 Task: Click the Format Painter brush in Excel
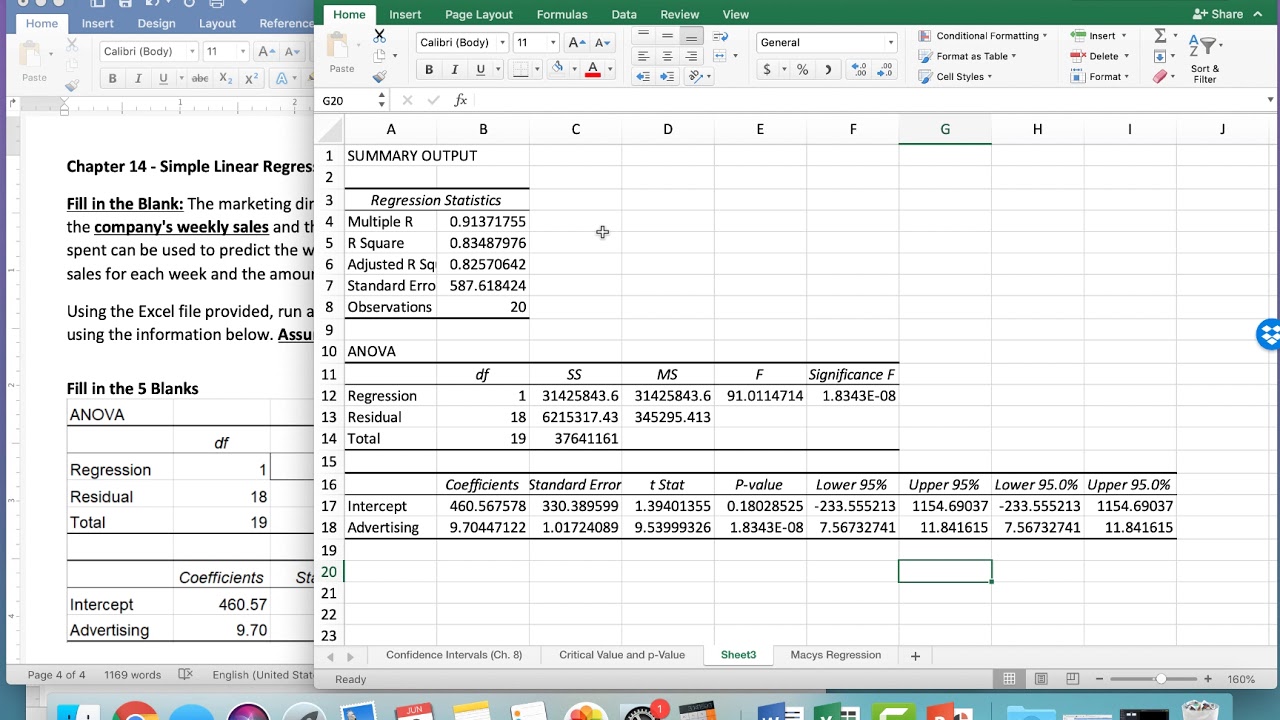tap(379, 76)
